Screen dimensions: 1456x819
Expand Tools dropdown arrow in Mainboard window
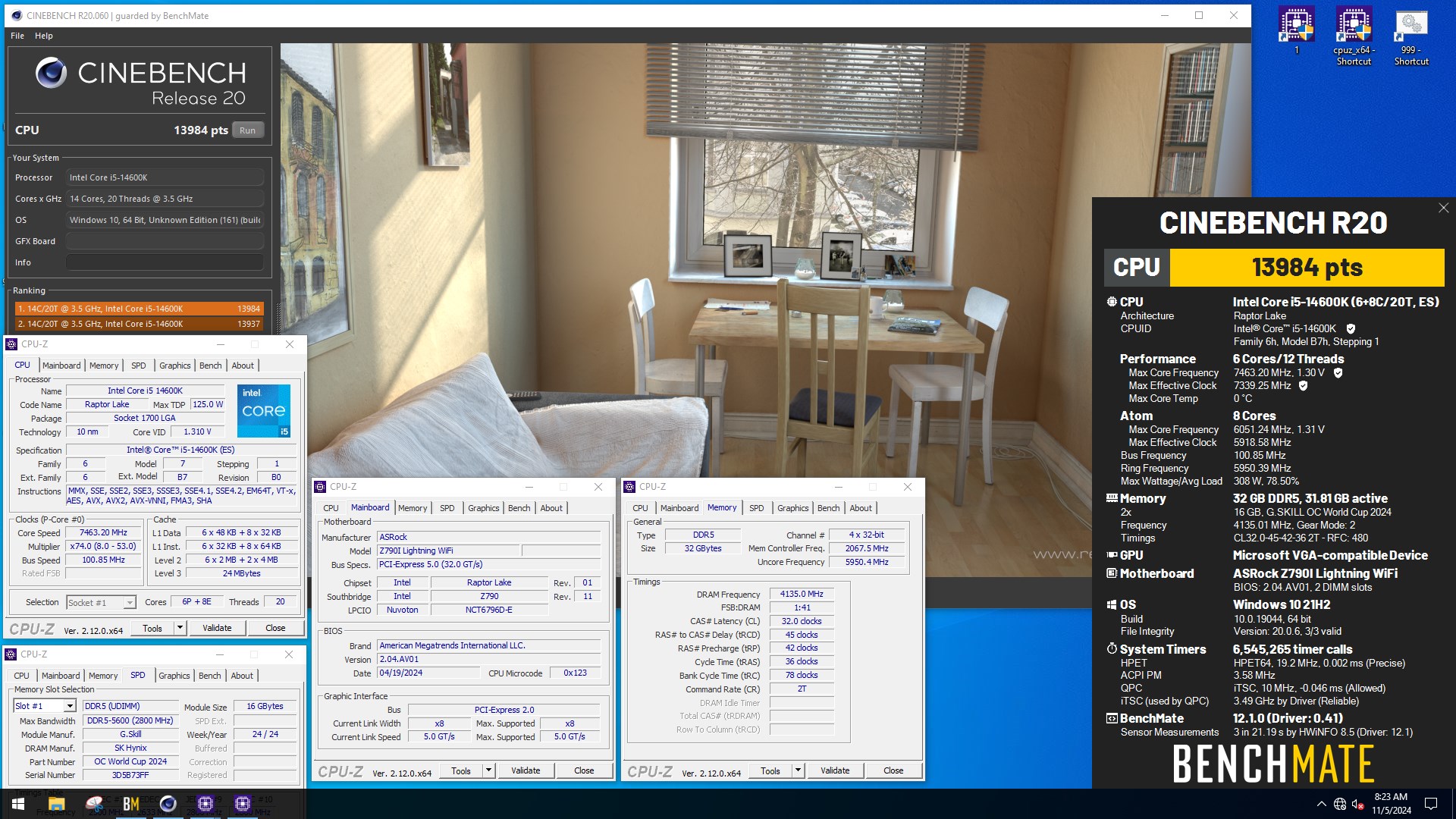488,770
